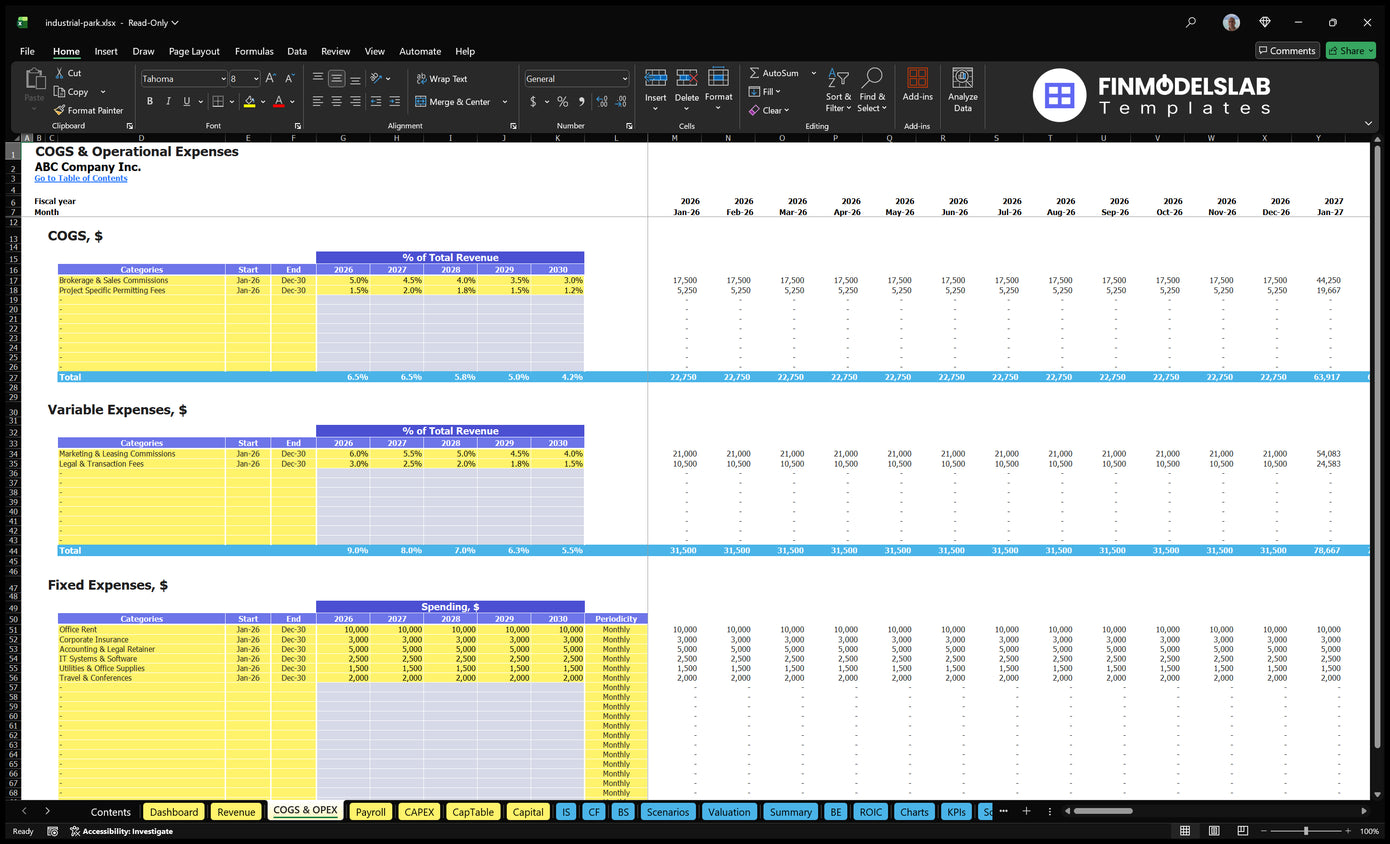
Task: Open the Payroll sheet tab
Action: click(x=370, y=812)
